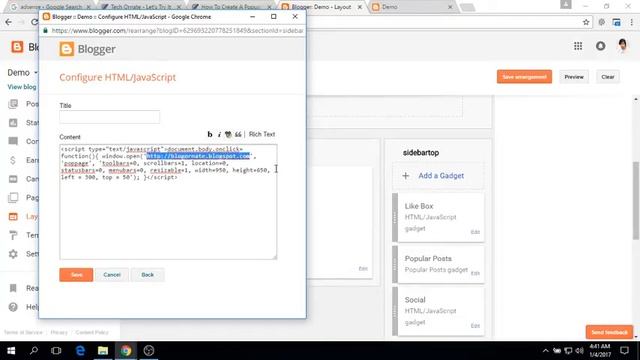Image resolution: width=640 pixels, height=360 pixels.
Task: Click the blockquote icon in editor
Action: (x=238, y=134)
